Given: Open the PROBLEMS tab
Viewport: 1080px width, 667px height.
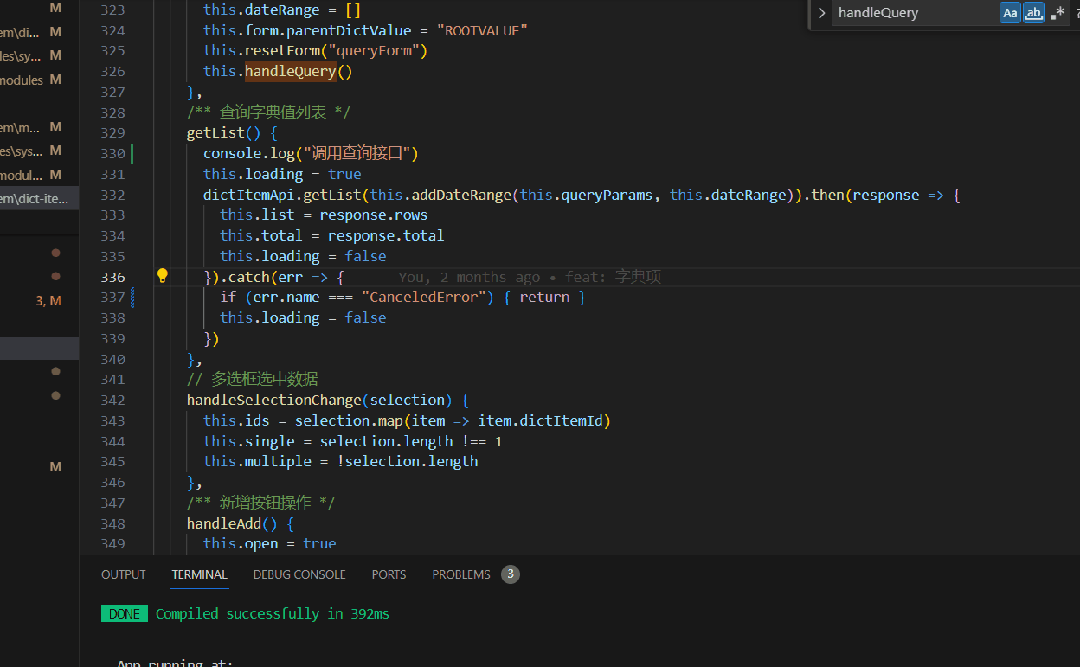Looking at the screenshot, I should 461,575.
